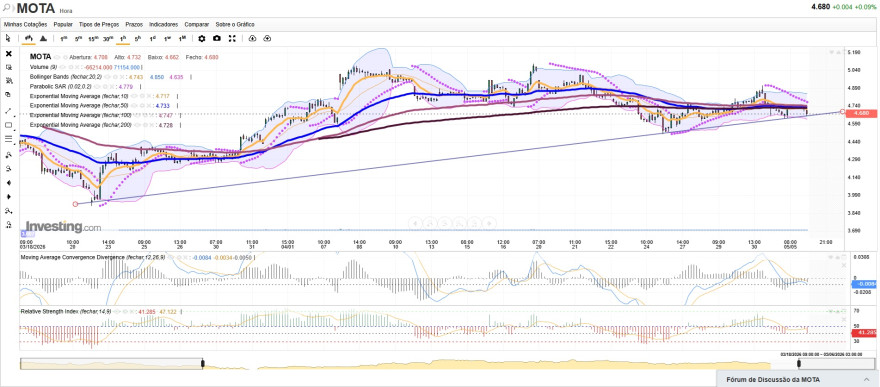Click right handle of range navigator
Image resolution: width=880 pixels, height=387 pixels.
click(799, 364)
